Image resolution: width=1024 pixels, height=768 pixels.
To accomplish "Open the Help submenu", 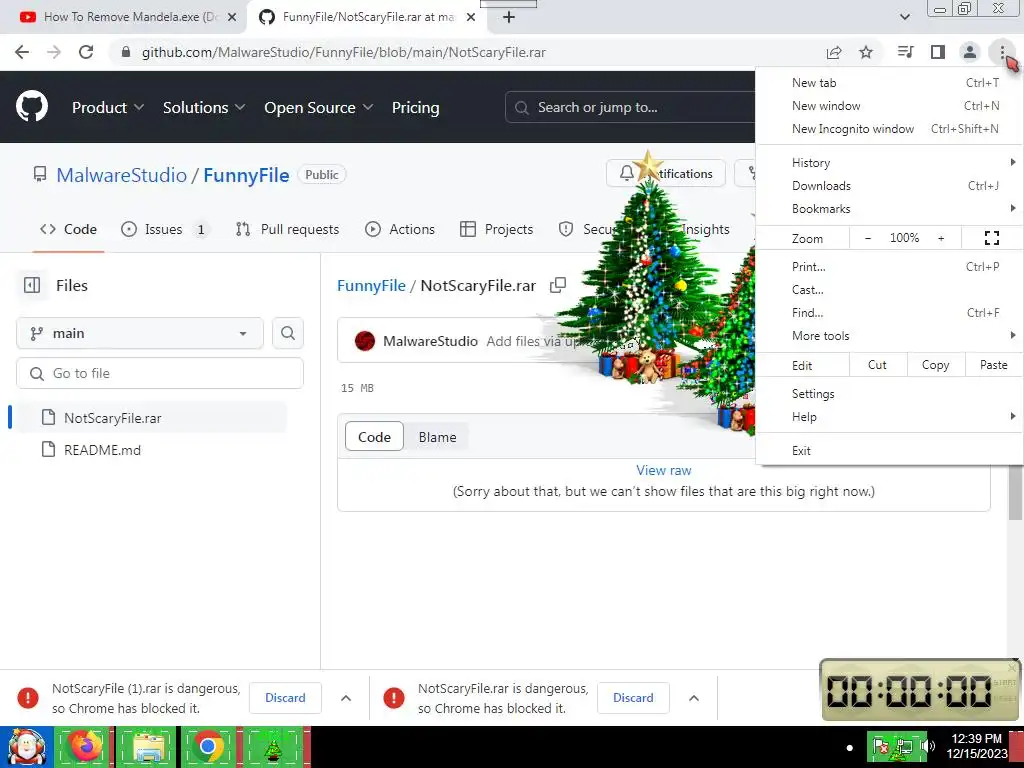I will pos(889,417).
